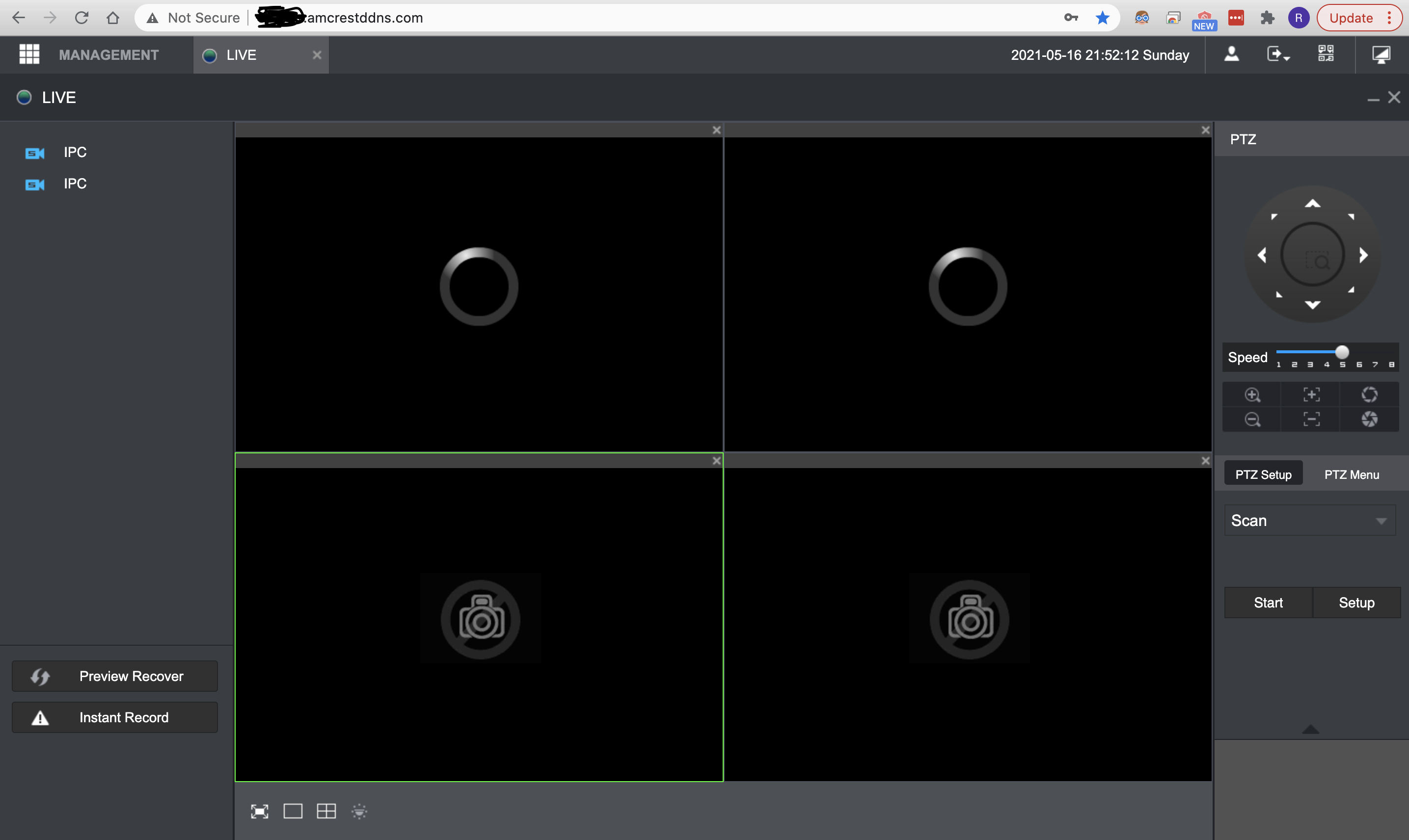Click PTZ focus plus icon
This screenshot has height=840, width=1409.
(1312, 395)
